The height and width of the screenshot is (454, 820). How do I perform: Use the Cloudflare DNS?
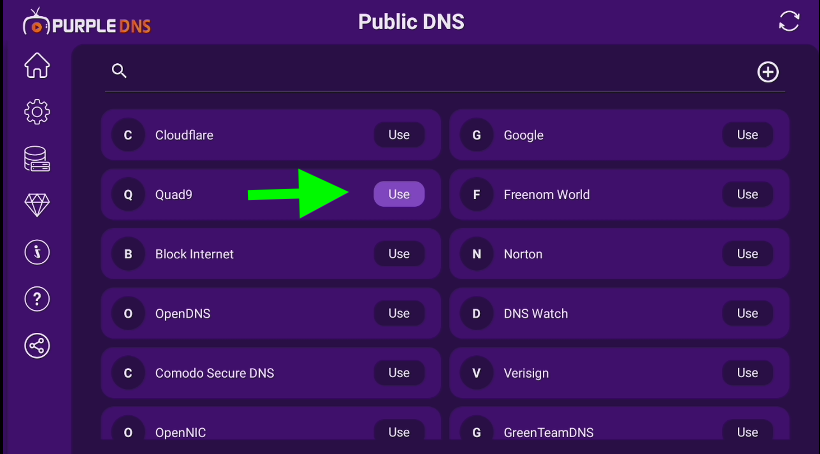click(x=399, y=135)
